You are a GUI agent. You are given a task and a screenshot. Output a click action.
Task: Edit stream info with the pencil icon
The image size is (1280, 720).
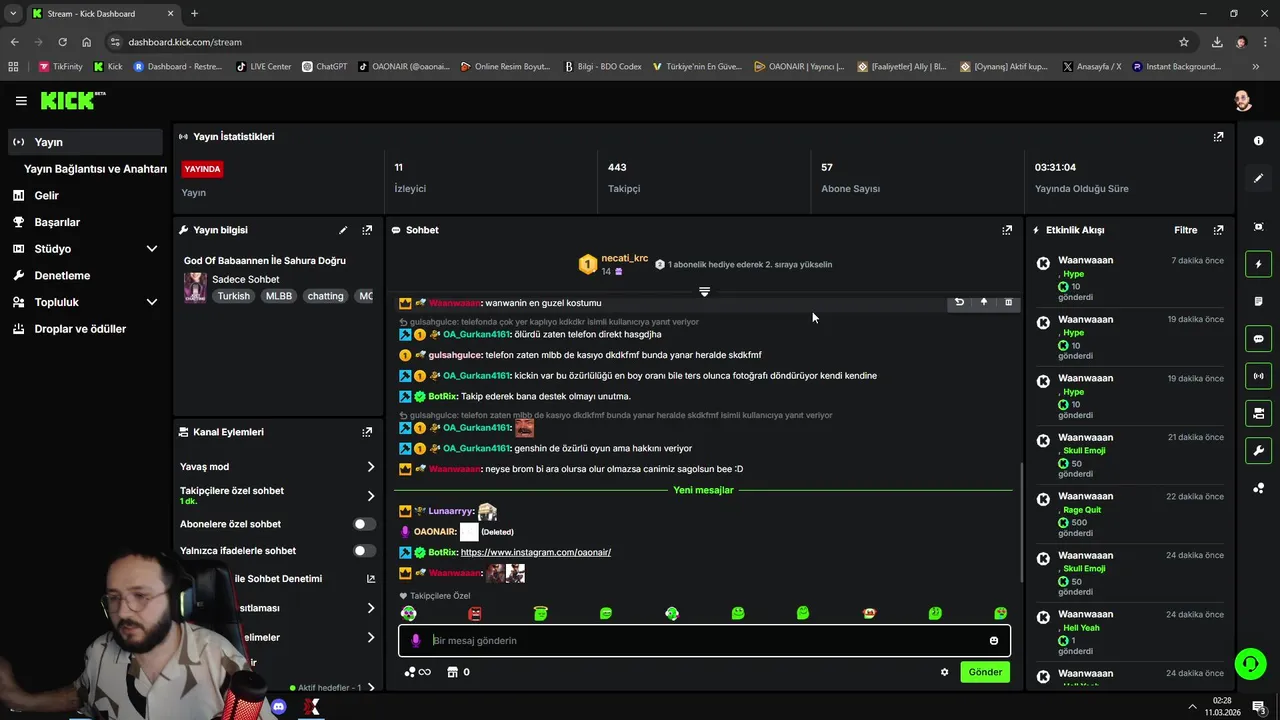pyautogui.click(x=343, y=230)
